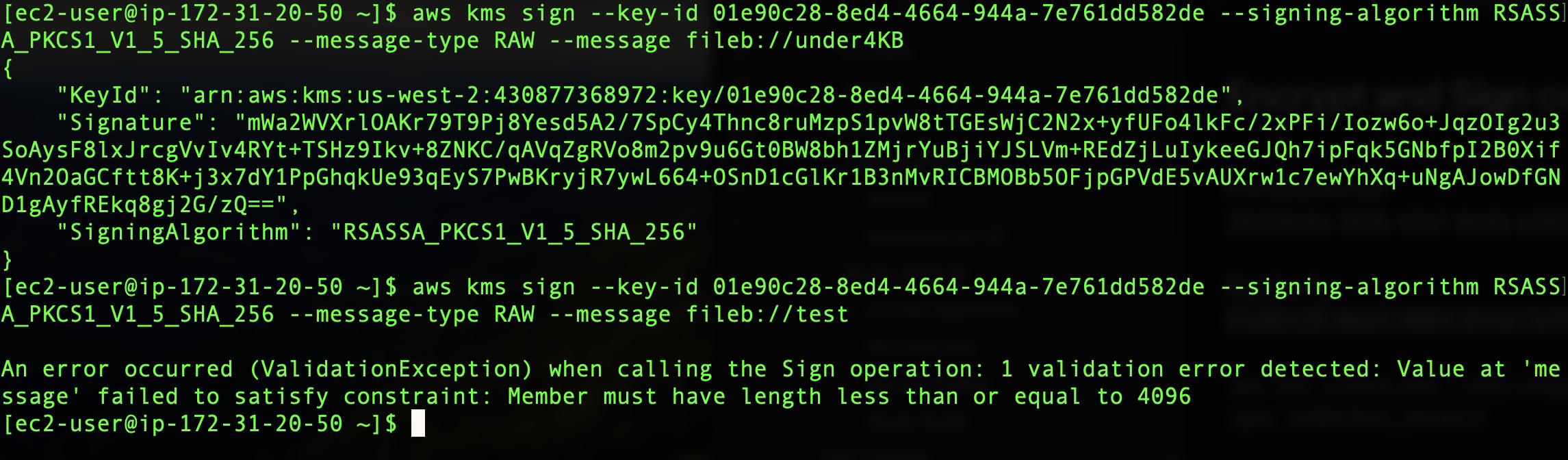Image resolution: width=1568 pixels, height=460 pixels.
Task: Click the "RSASSA_PKCS1_V1_5_SHA_256" value in JSON output
Action: (514, 232)
